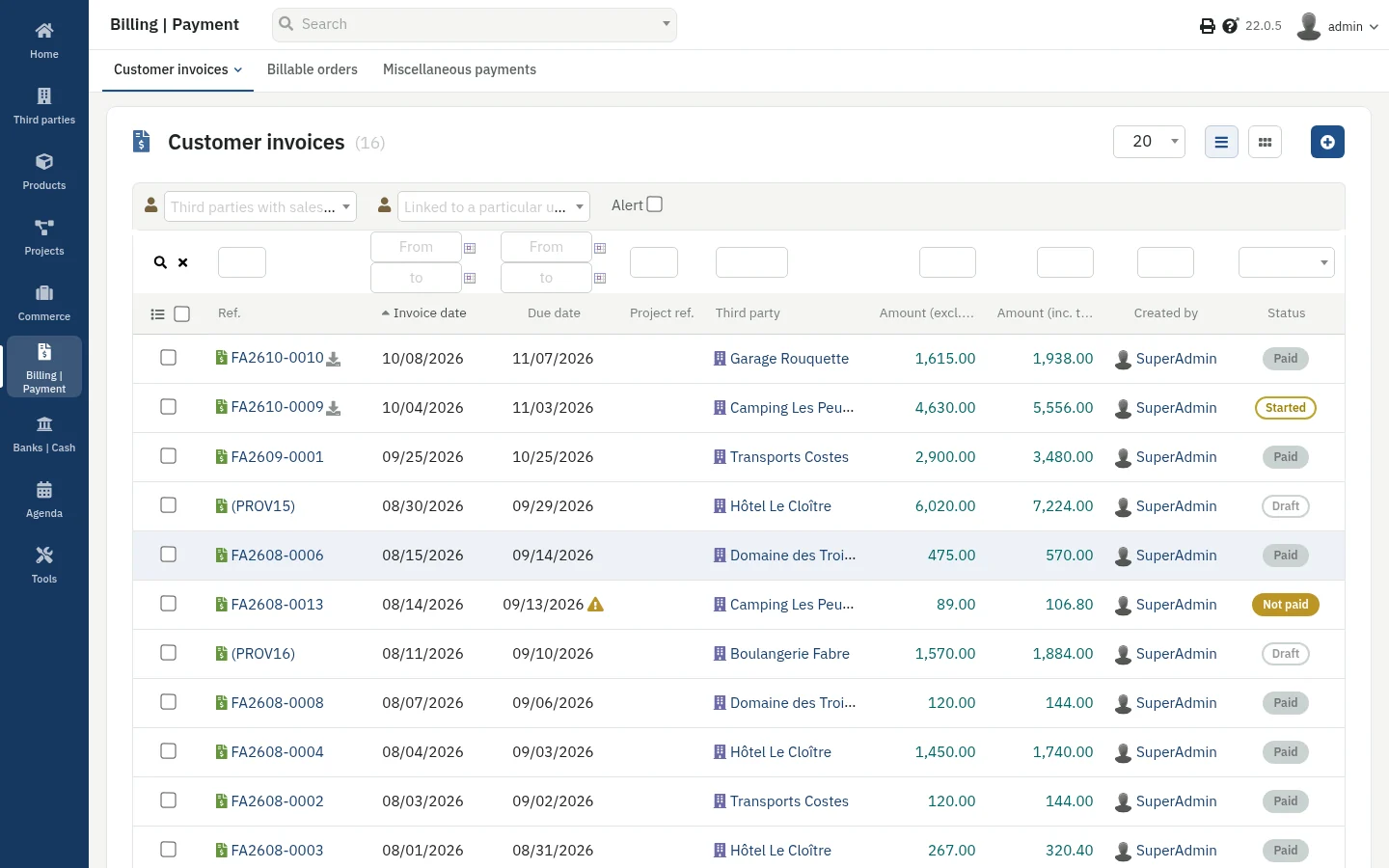1389x868 pixels.
Task: Click the Ref. filter input field
Action: coord(242,262)
